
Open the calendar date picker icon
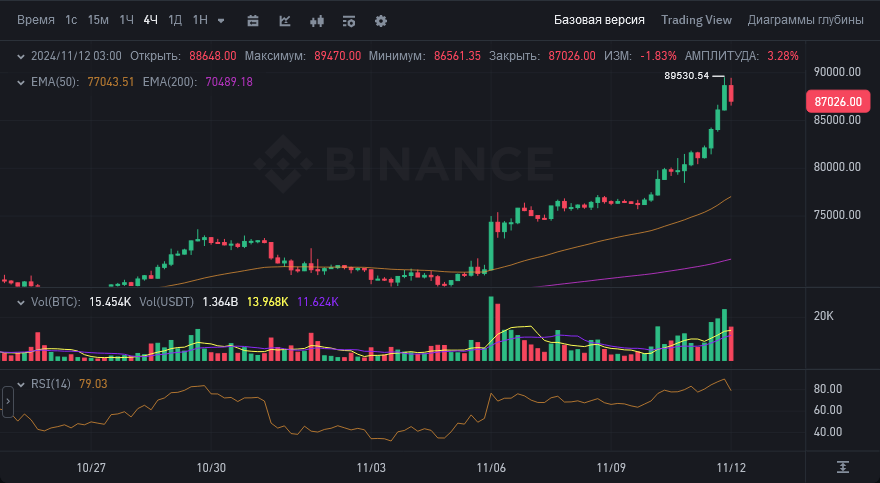[x=253, y=21]
